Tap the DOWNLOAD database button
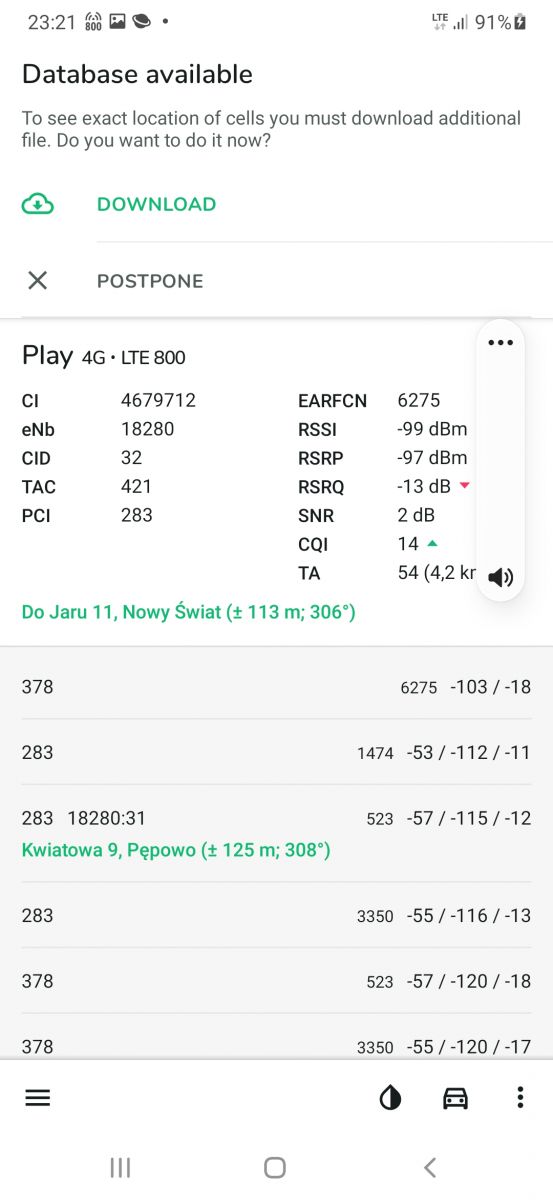The image size is (553, 1200). tap(156, 204)
